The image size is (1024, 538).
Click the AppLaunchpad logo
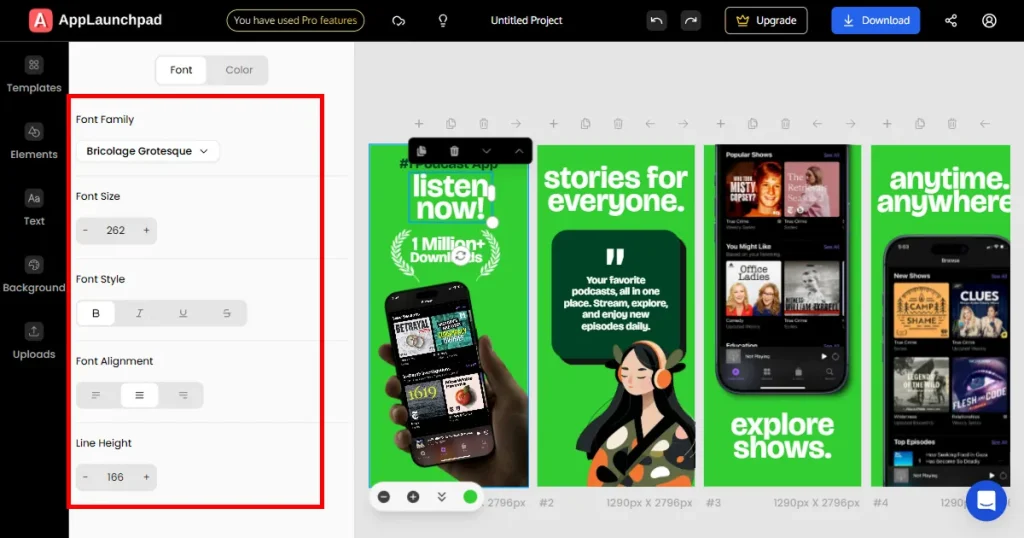click(x=95, y=20)
